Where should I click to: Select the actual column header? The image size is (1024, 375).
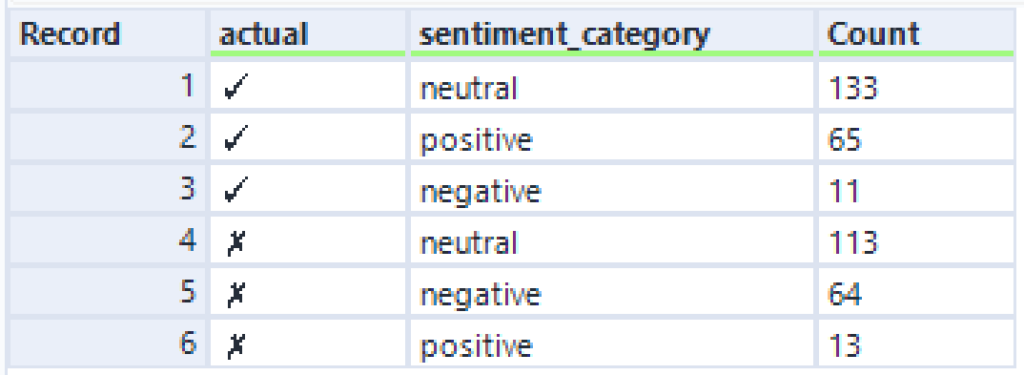click(308, 33)
